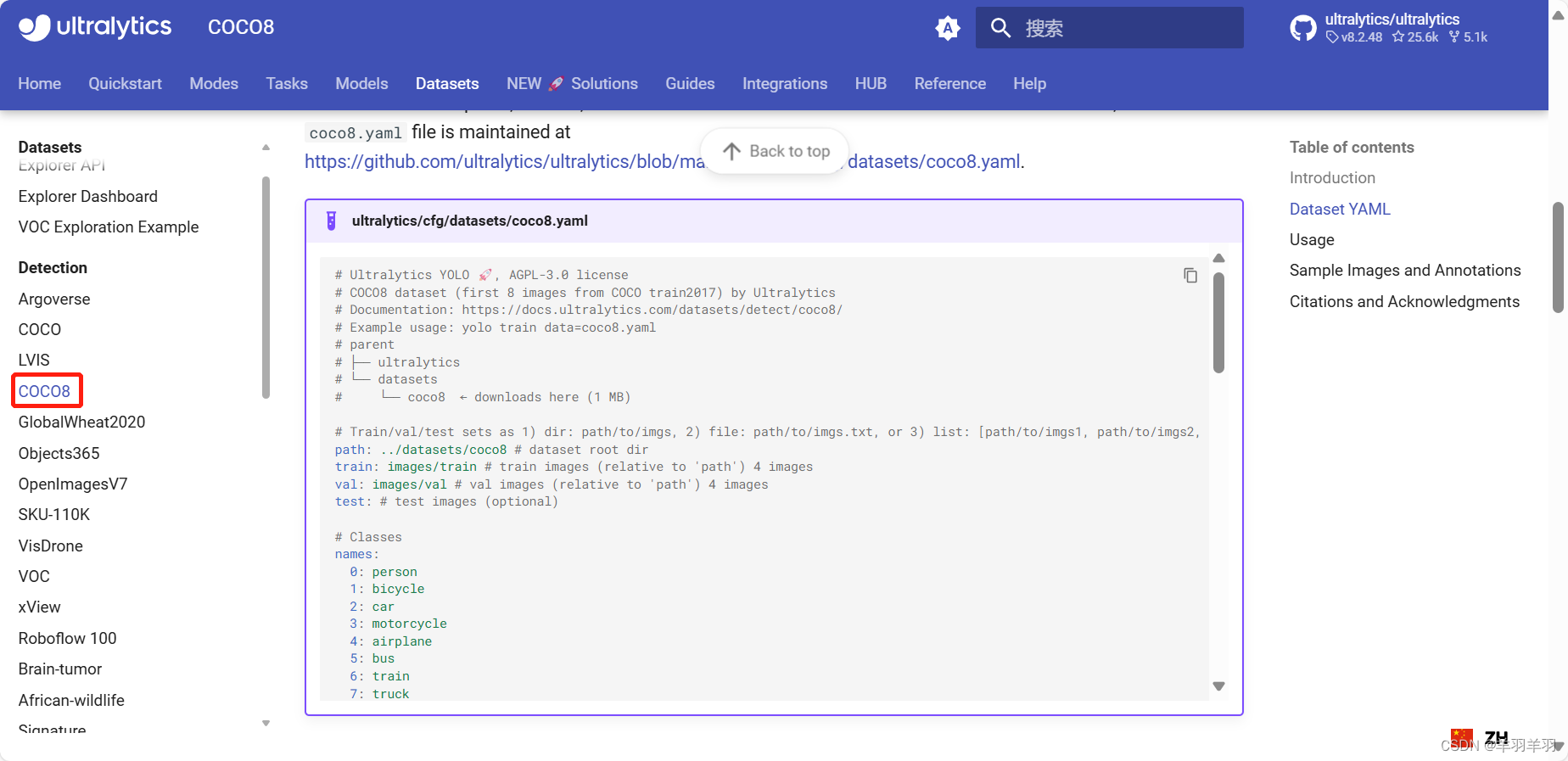Open the Tasks tab
The height and width of the screenshot is (761, 1568).
tap(287, 84)
